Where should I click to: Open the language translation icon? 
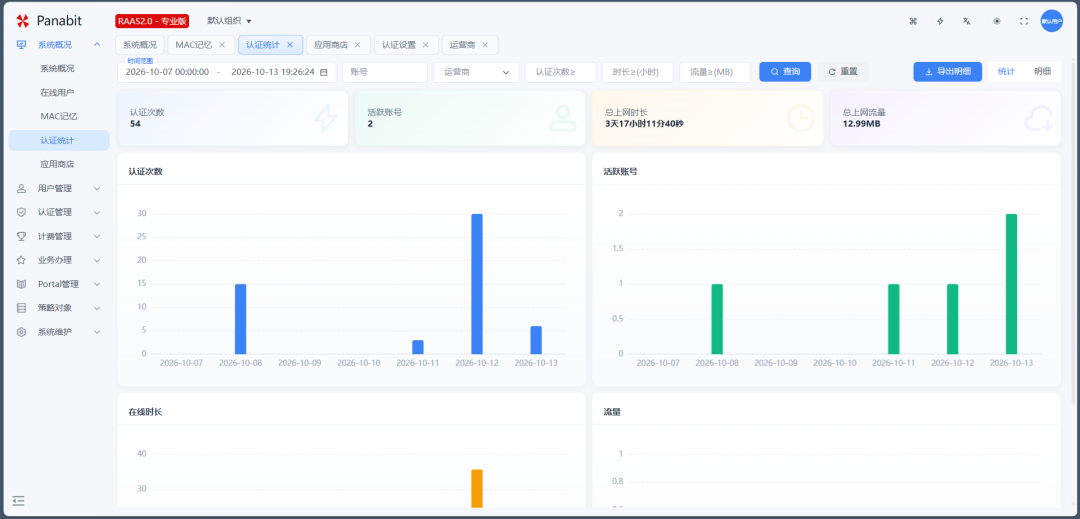coord(967,21)
